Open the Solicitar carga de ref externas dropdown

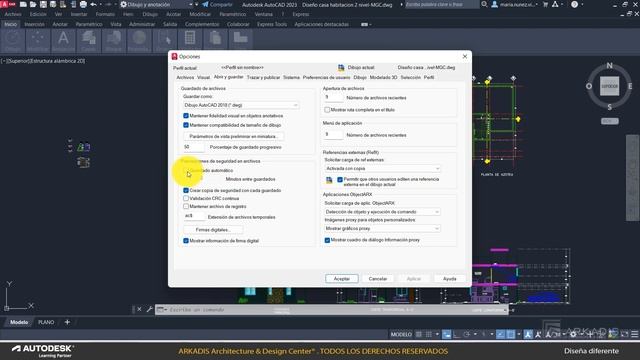pyautogui.click(x=382, y=169)
